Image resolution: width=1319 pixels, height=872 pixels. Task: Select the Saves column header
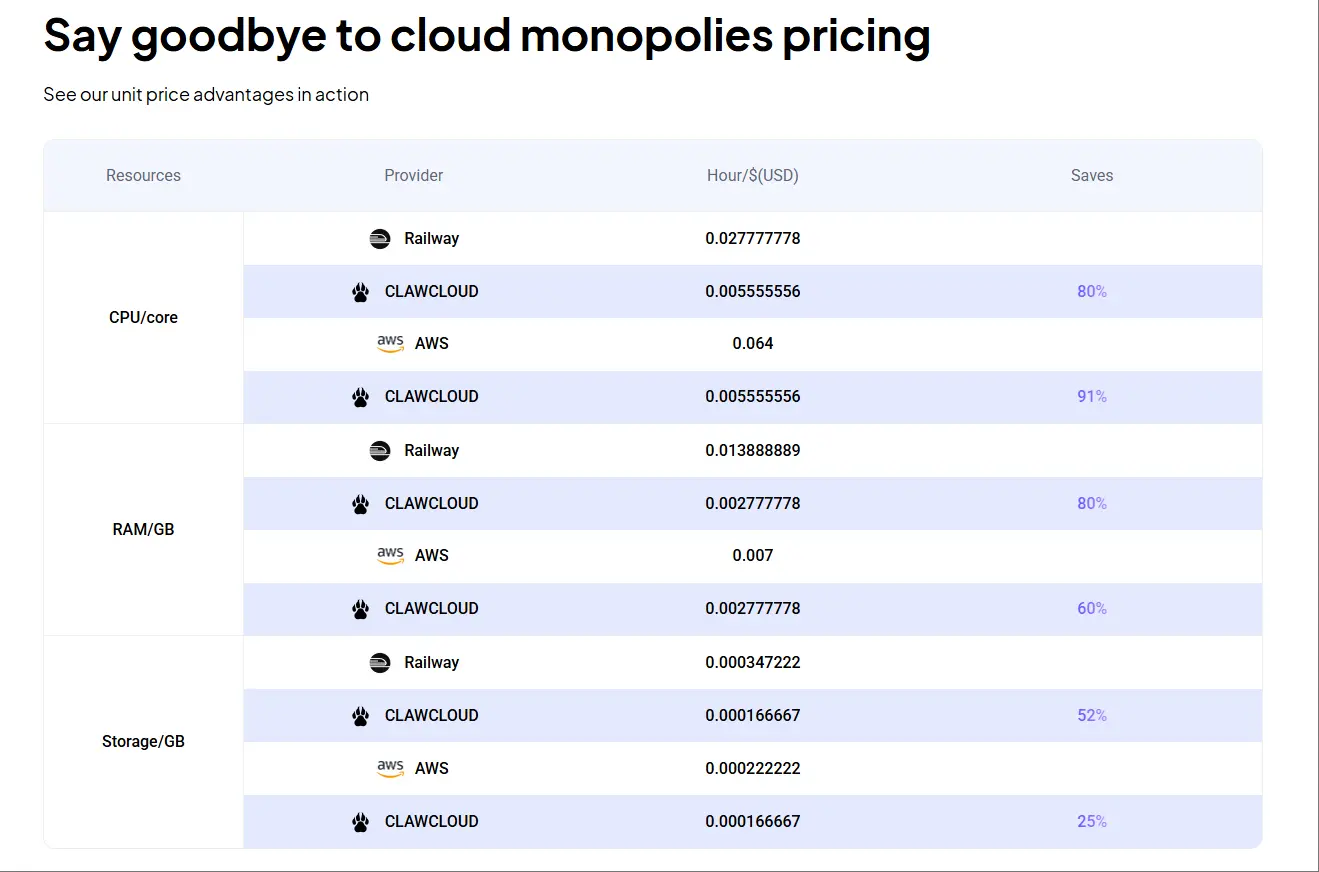tap(1091, 176)
